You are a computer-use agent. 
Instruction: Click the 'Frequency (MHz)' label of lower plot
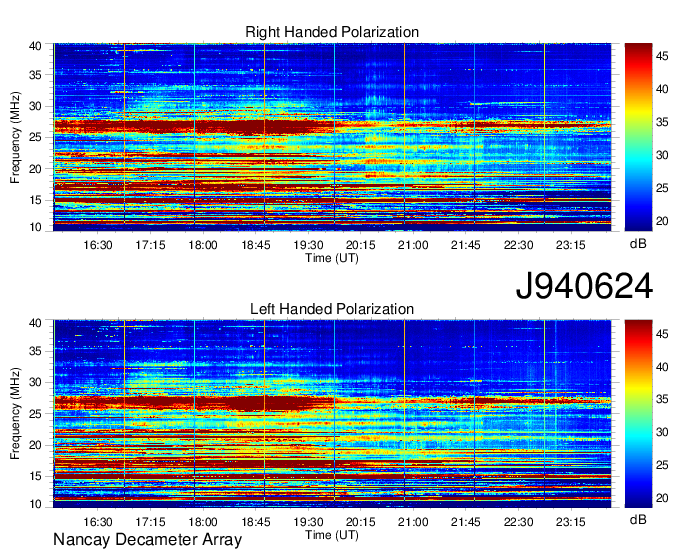click(x=15, y=414)
